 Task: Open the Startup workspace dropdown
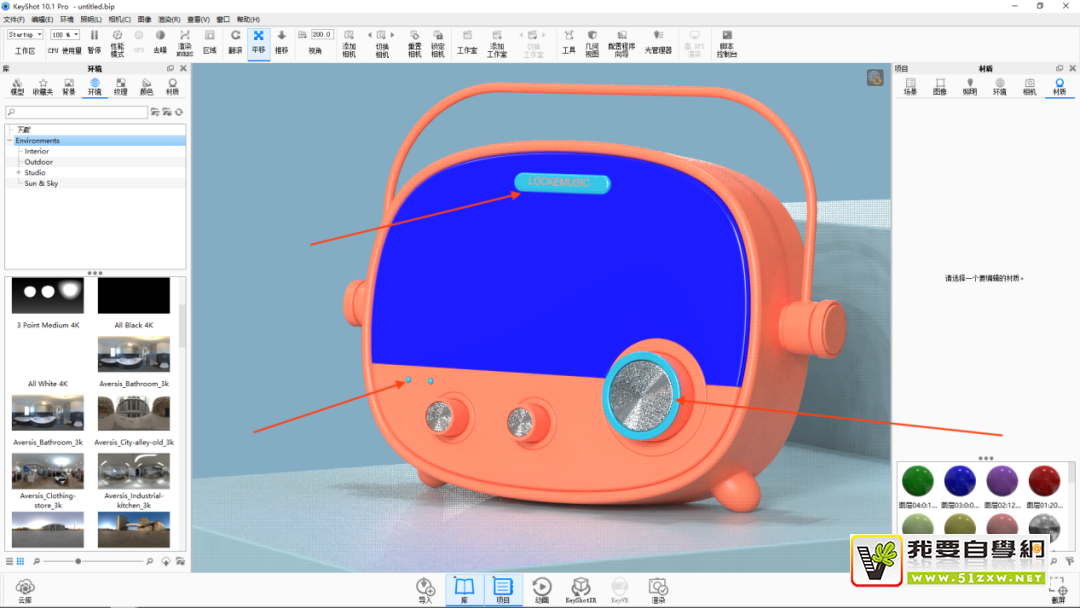25,35
